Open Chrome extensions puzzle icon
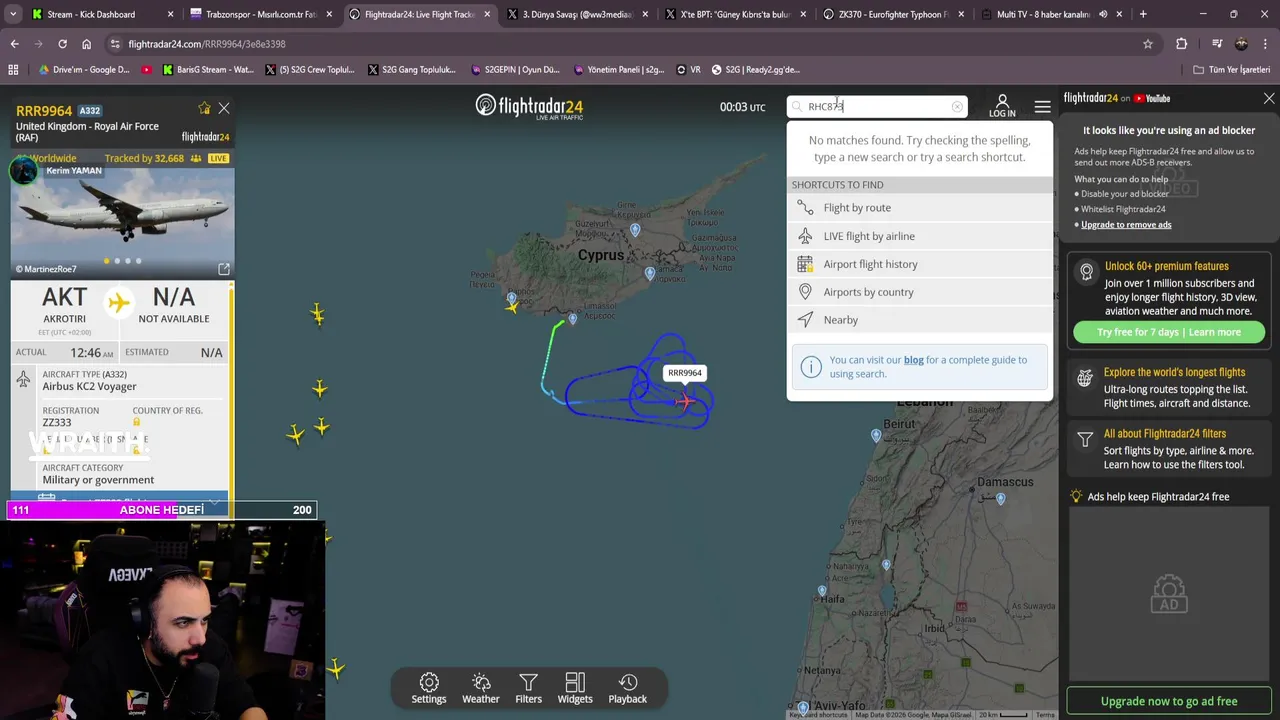Image resolution: width=1280 pixels, height=720 pixels. (1181, 44)
